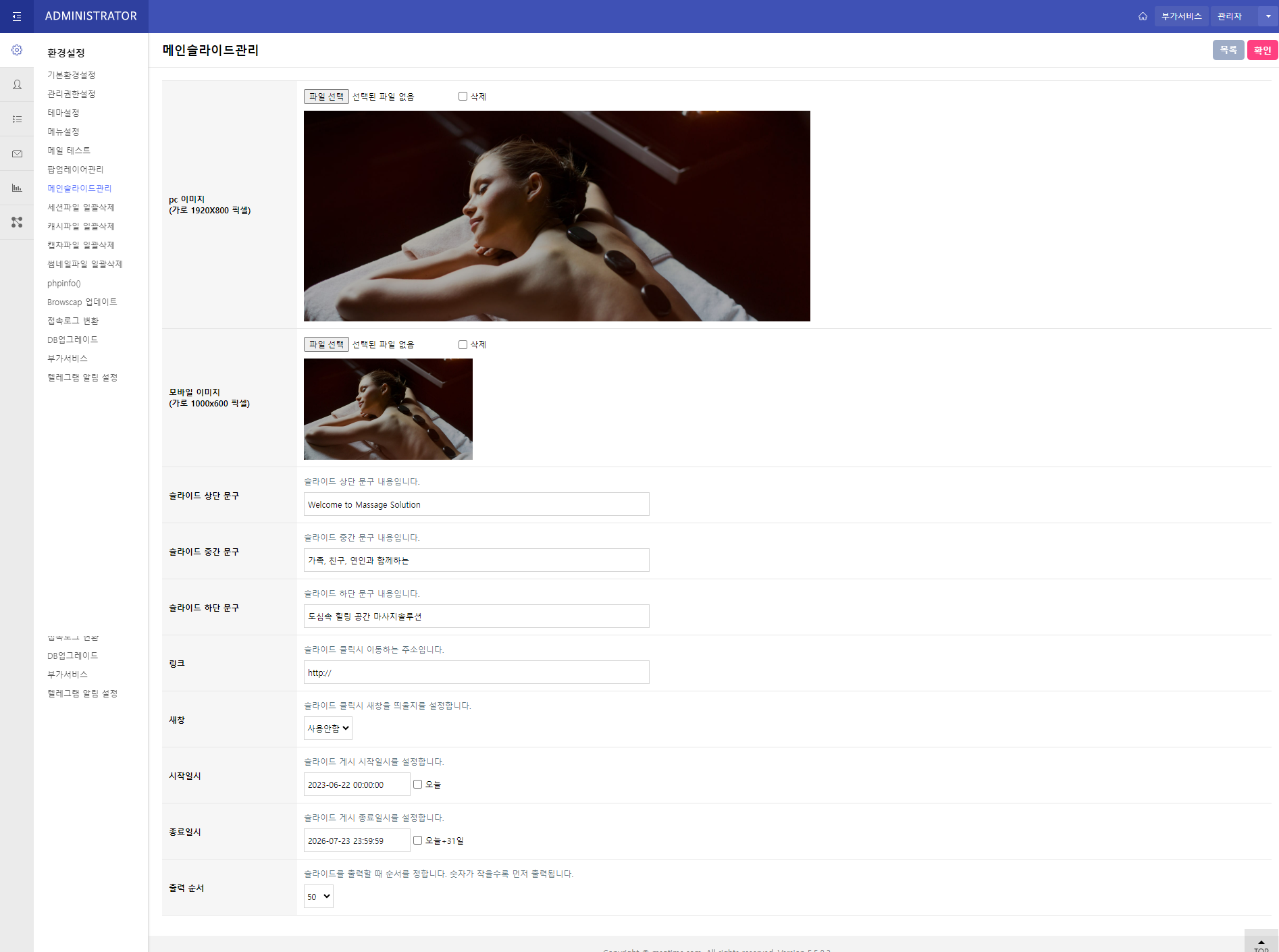
Task: Tick the 오늘+31일 checkbox
Action: coord(417,841)
